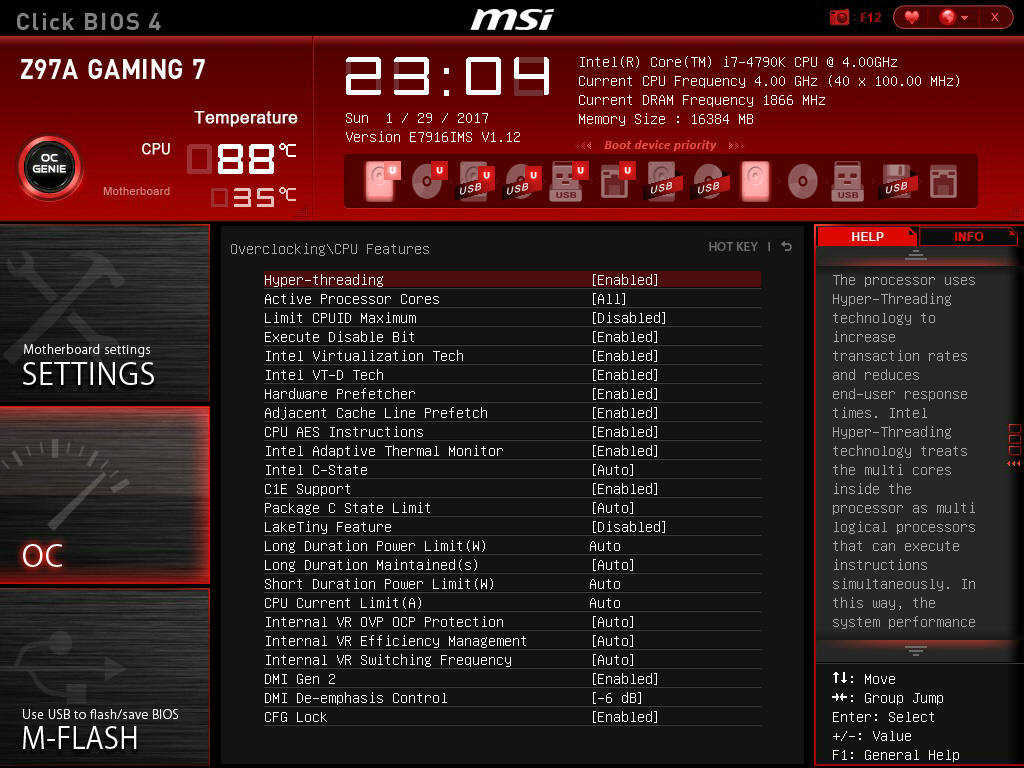Select the legacy CD/DVD boot device icon
Screen dimensions: 1024x768
(802, 181)
